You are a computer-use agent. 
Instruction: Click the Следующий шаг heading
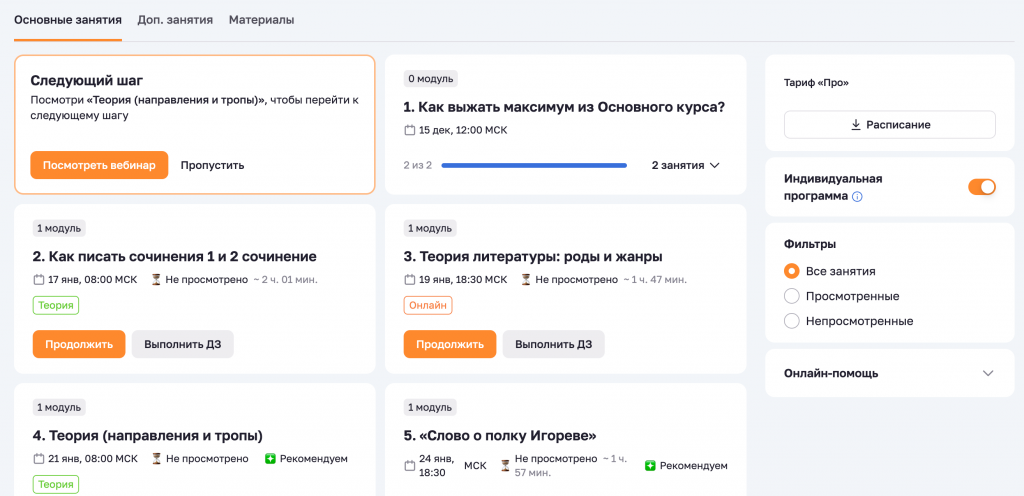tap(87, 81)
